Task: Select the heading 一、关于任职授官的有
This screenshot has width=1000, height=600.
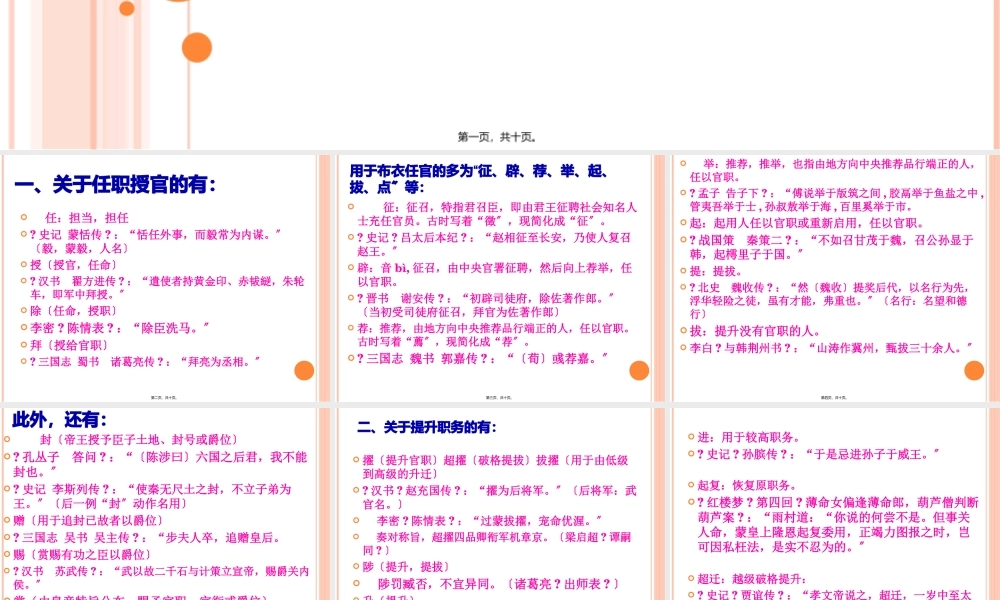Action: 118,184
